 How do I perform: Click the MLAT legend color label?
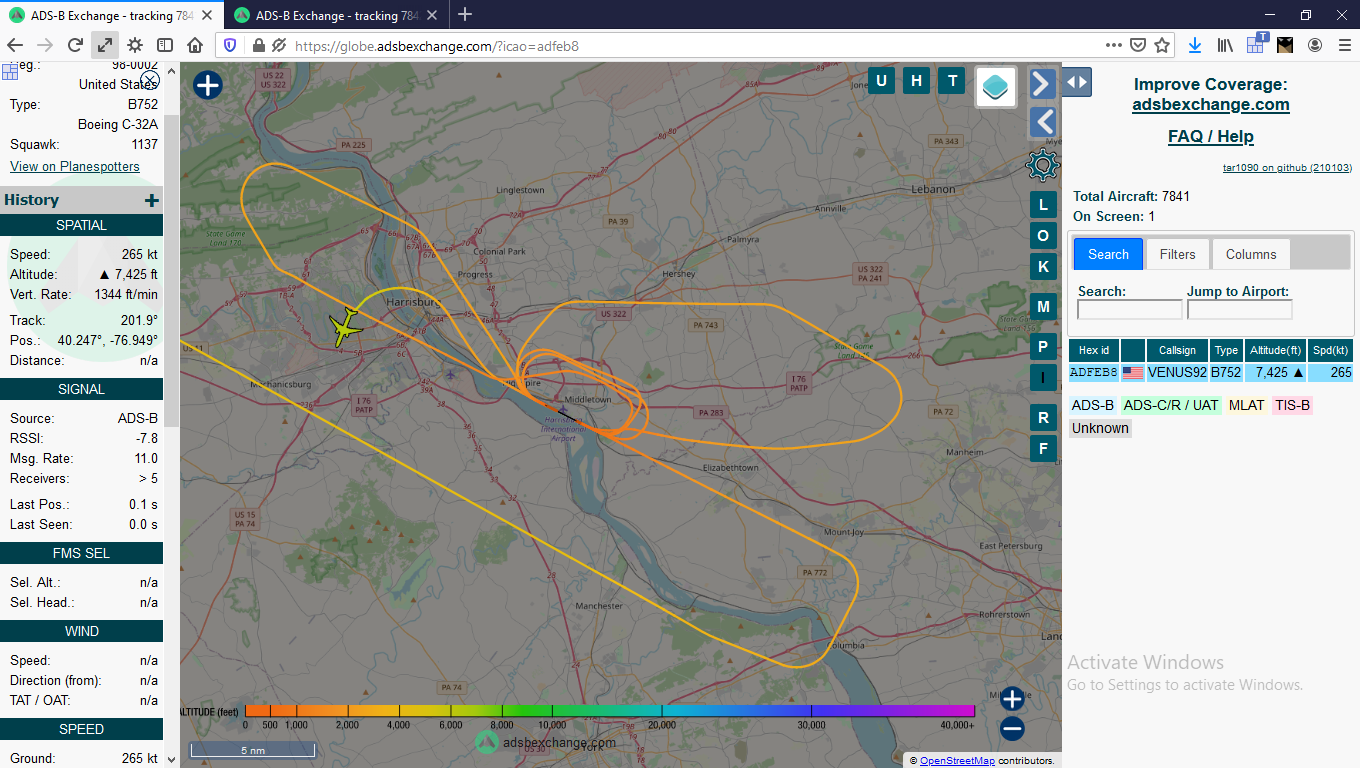pos(1246,405)
